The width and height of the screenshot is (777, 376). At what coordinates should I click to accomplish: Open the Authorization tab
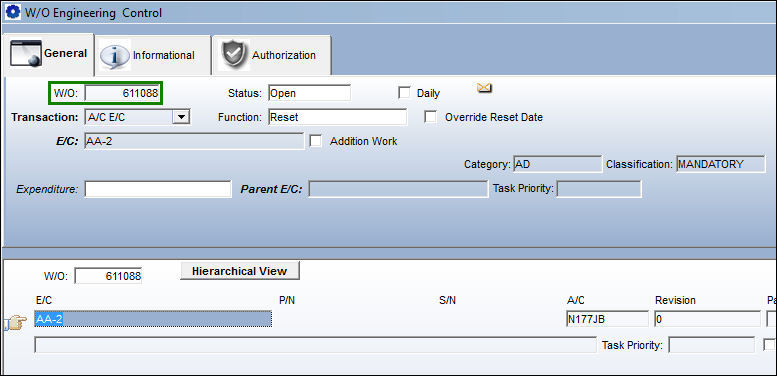click(x=272, y=55)
